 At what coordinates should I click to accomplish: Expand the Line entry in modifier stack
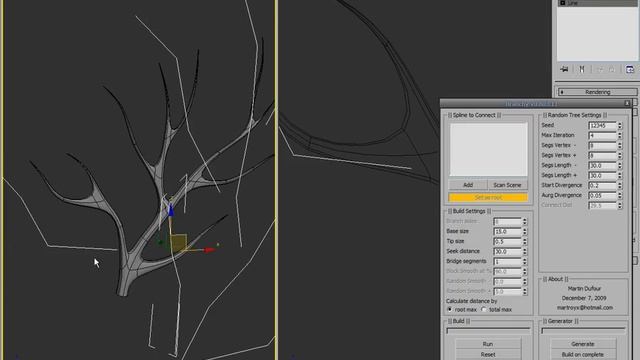tap(562, 3)
